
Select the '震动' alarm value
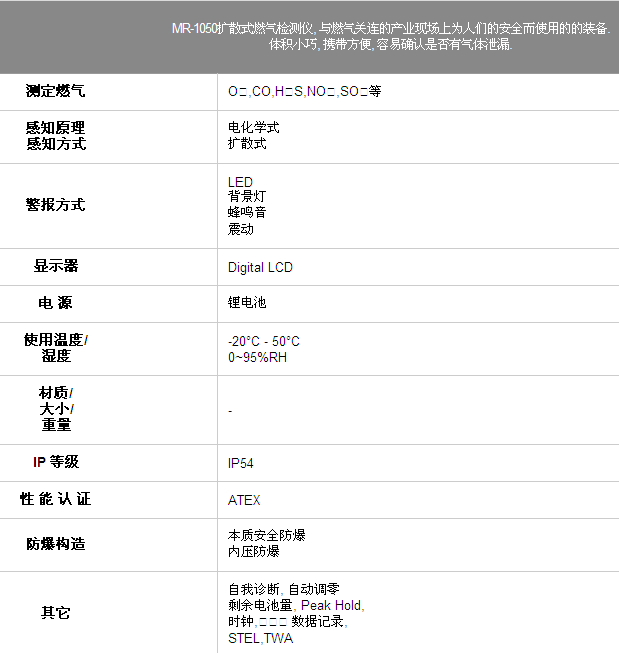241,229
